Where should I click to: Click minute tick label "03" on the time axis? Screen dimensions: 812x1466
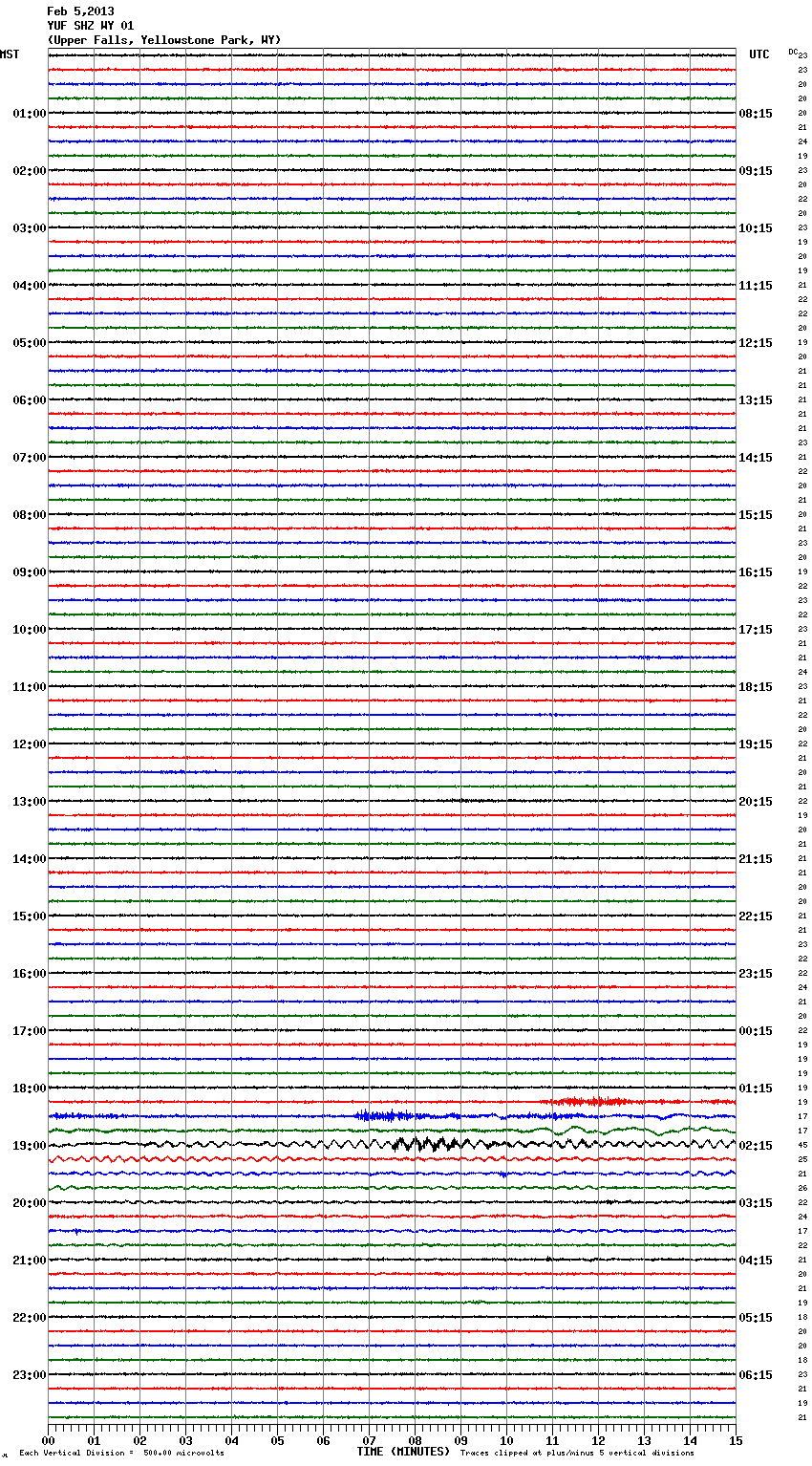pos(185,1440)
